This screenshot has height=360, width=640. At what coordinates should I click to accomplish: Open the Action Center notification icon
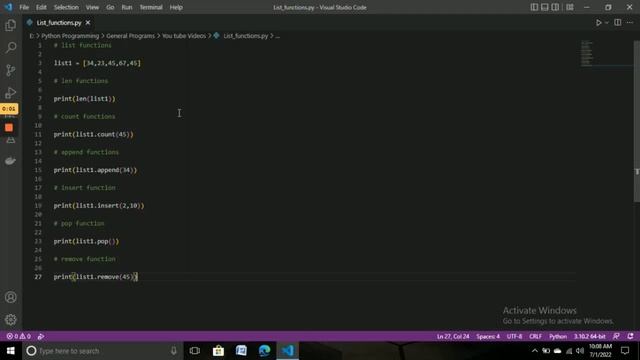[x=625, y=351]
